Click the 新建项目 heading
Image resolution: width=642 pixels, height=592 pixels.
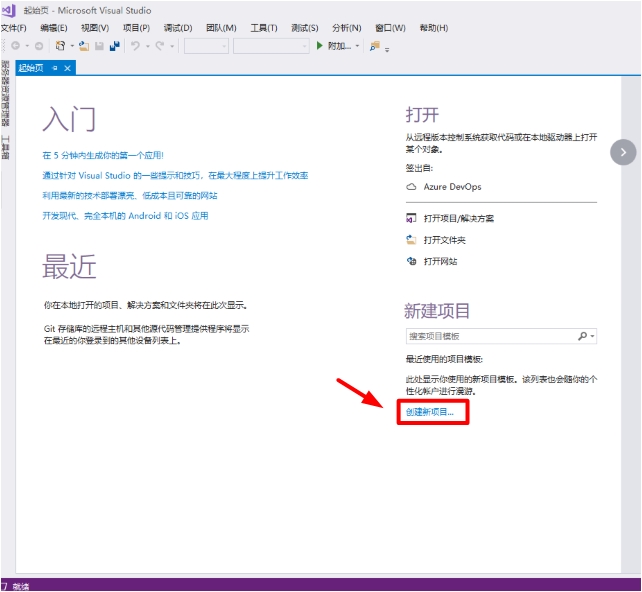pyautogui.click(x=437, y=311)
